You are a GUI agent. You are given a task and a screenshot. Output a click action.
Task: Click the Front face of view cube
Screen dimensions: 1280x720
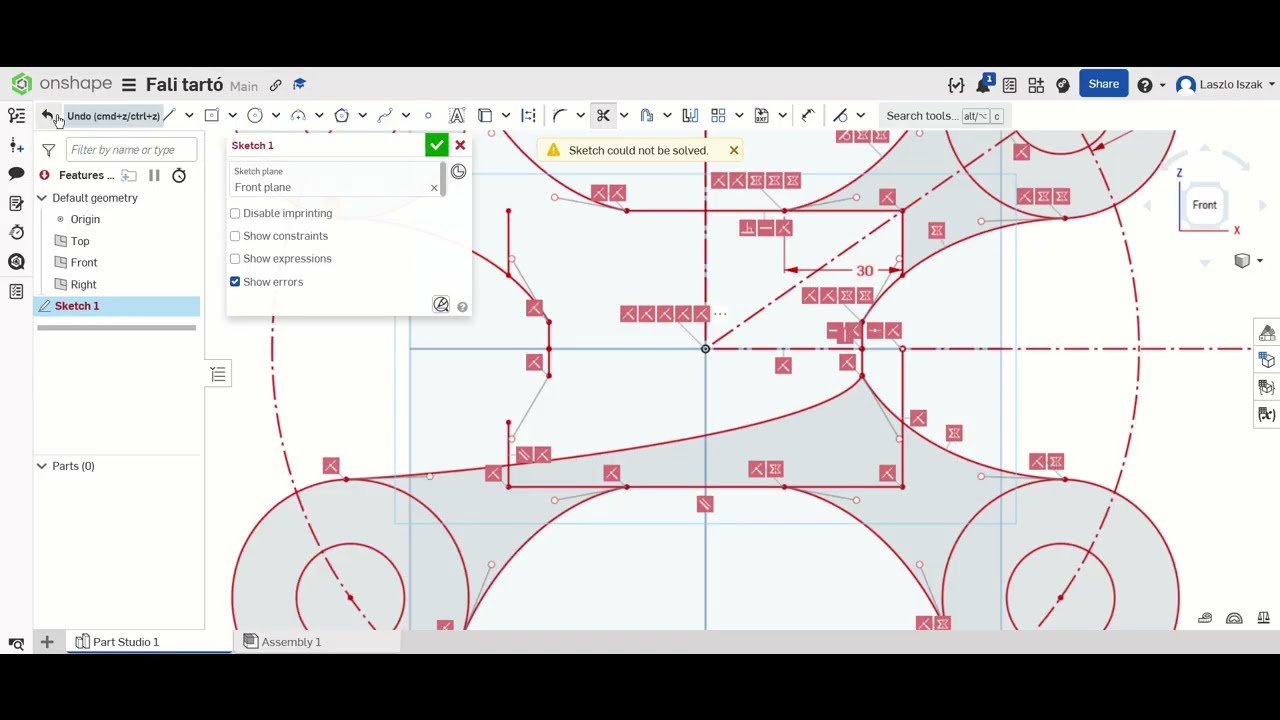[x=1204, y=205]
